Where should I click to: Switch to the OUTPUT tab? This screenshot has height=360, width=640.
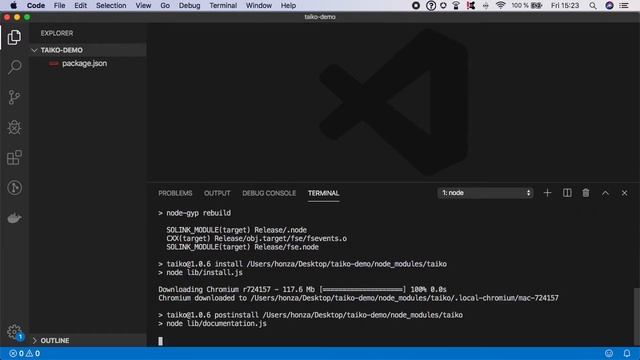(217, 193)
